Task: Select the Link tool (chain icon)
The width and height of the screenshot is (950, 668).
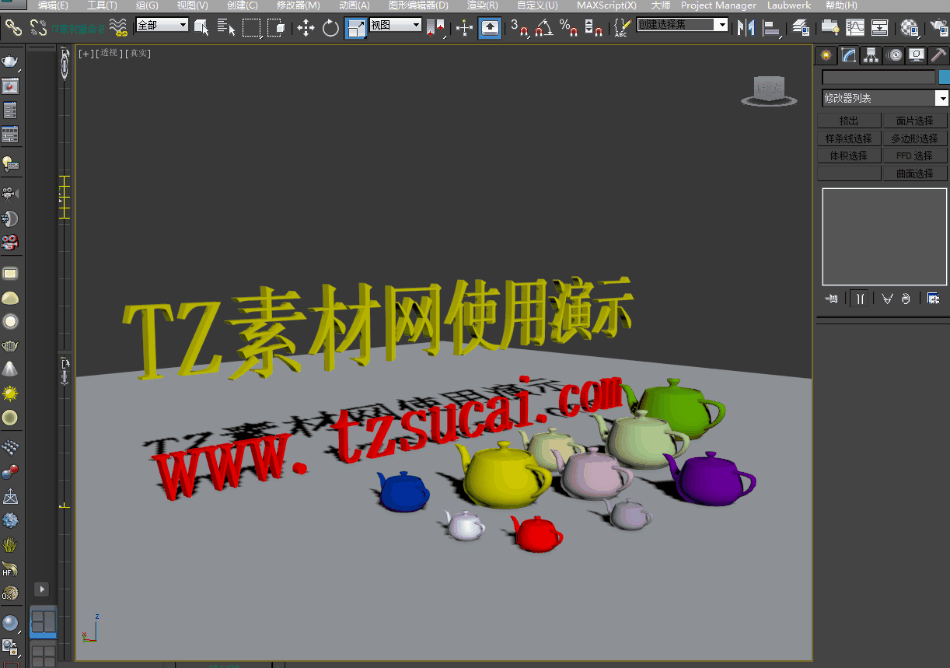Action: (x=13, y=27)
